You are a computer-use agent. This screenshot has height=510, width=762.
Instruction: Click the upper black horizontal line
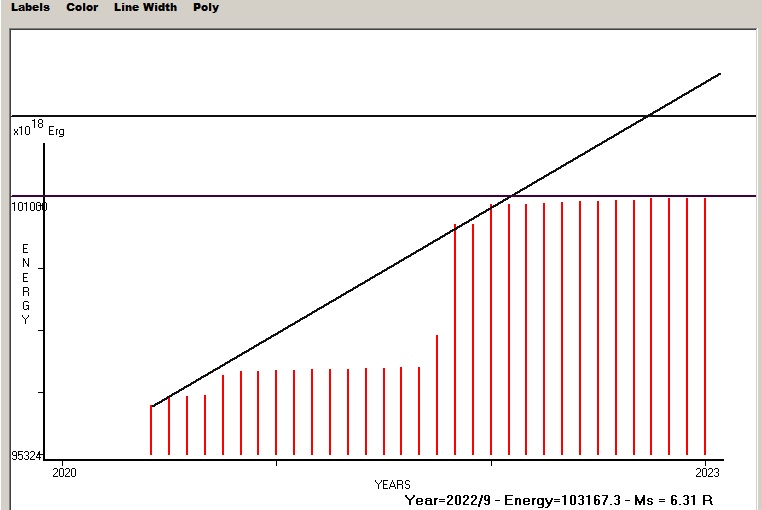pos(300,116)
